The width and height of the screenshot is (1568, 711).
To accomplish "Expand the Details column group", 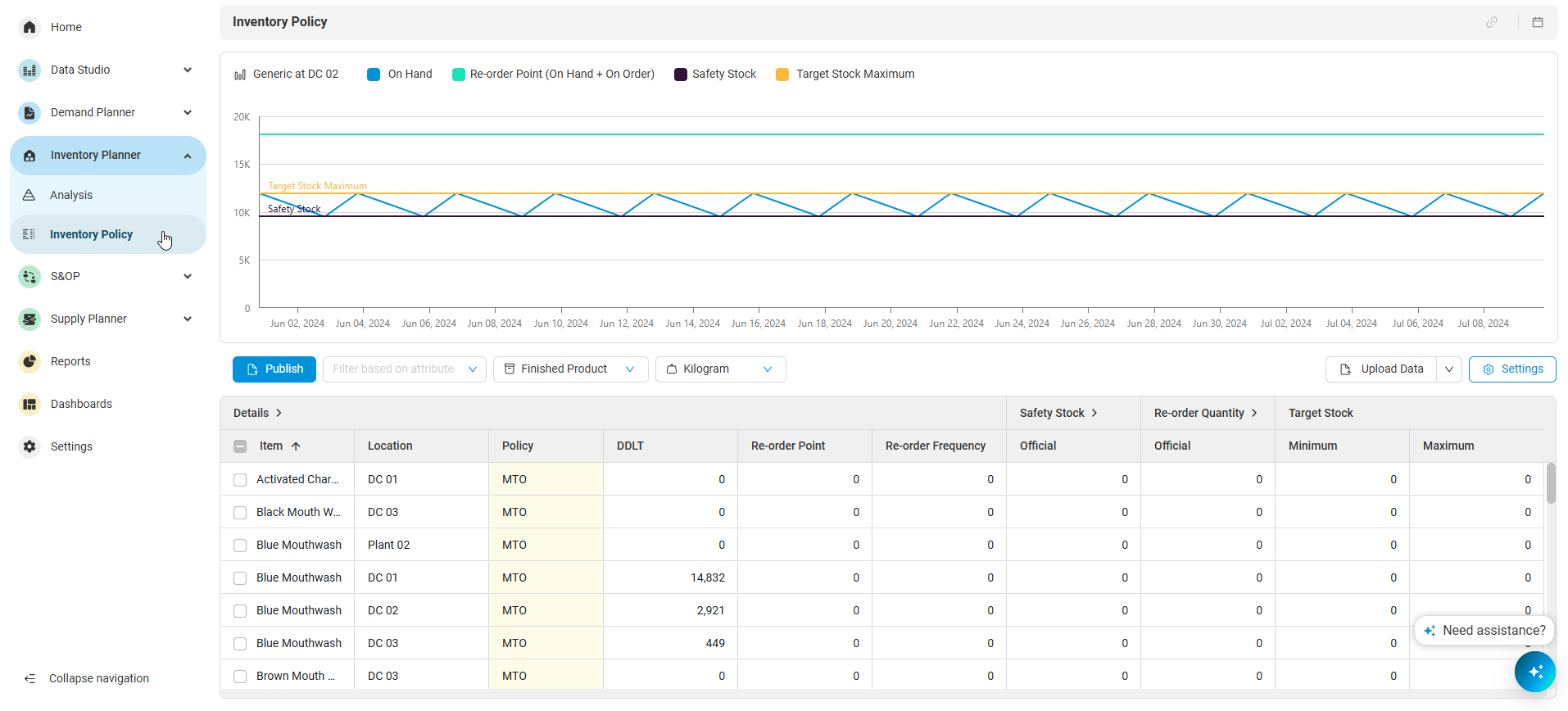I will pos(279,413).
